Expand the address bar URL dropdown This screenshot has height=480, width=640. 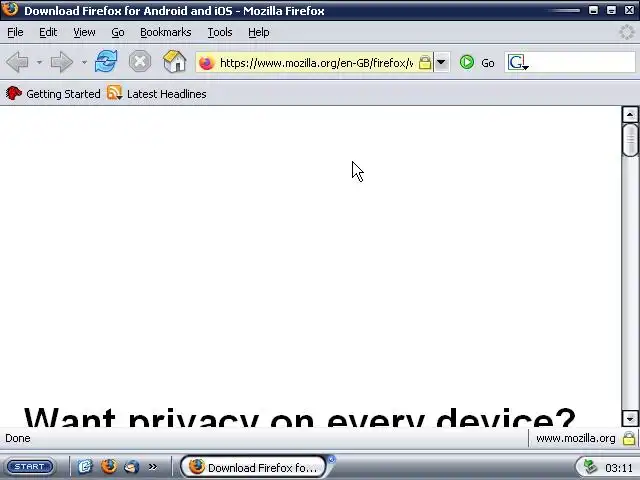pos(441,62)
